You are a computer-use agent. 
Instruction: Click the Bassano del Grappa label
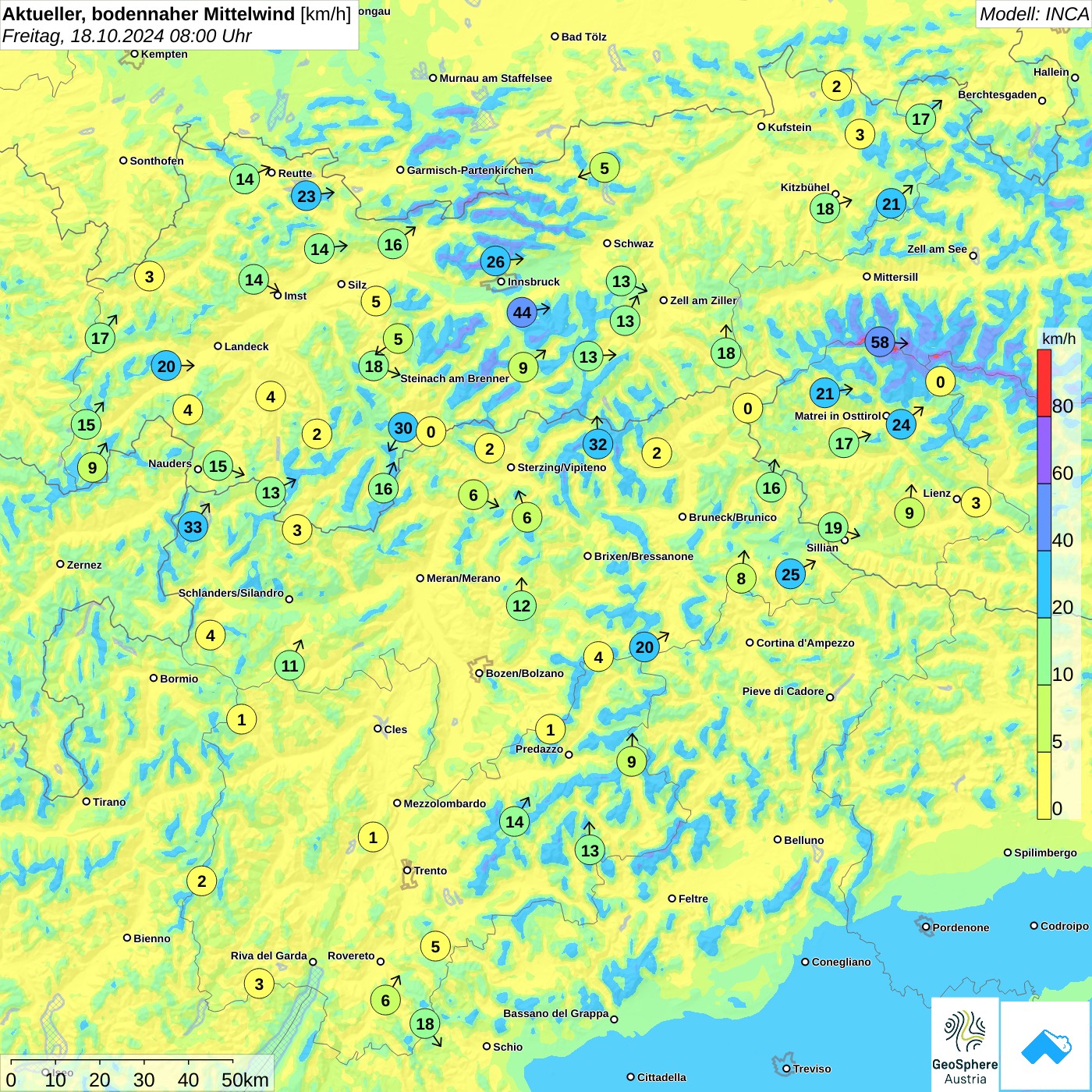click(555, 1013)
